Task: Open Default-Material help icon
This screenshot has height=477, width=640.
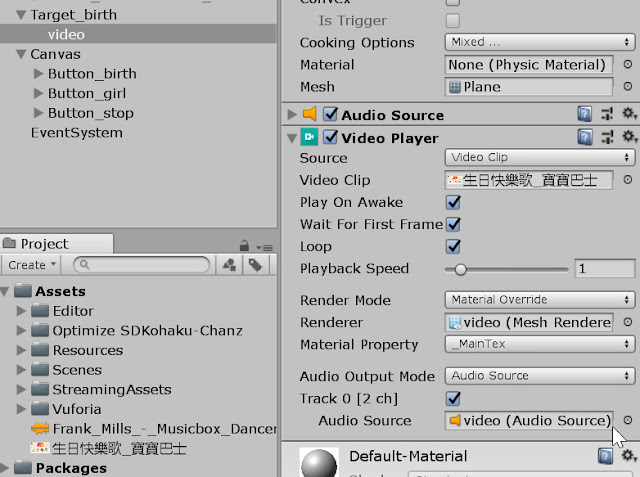Action: click(605, 456)
